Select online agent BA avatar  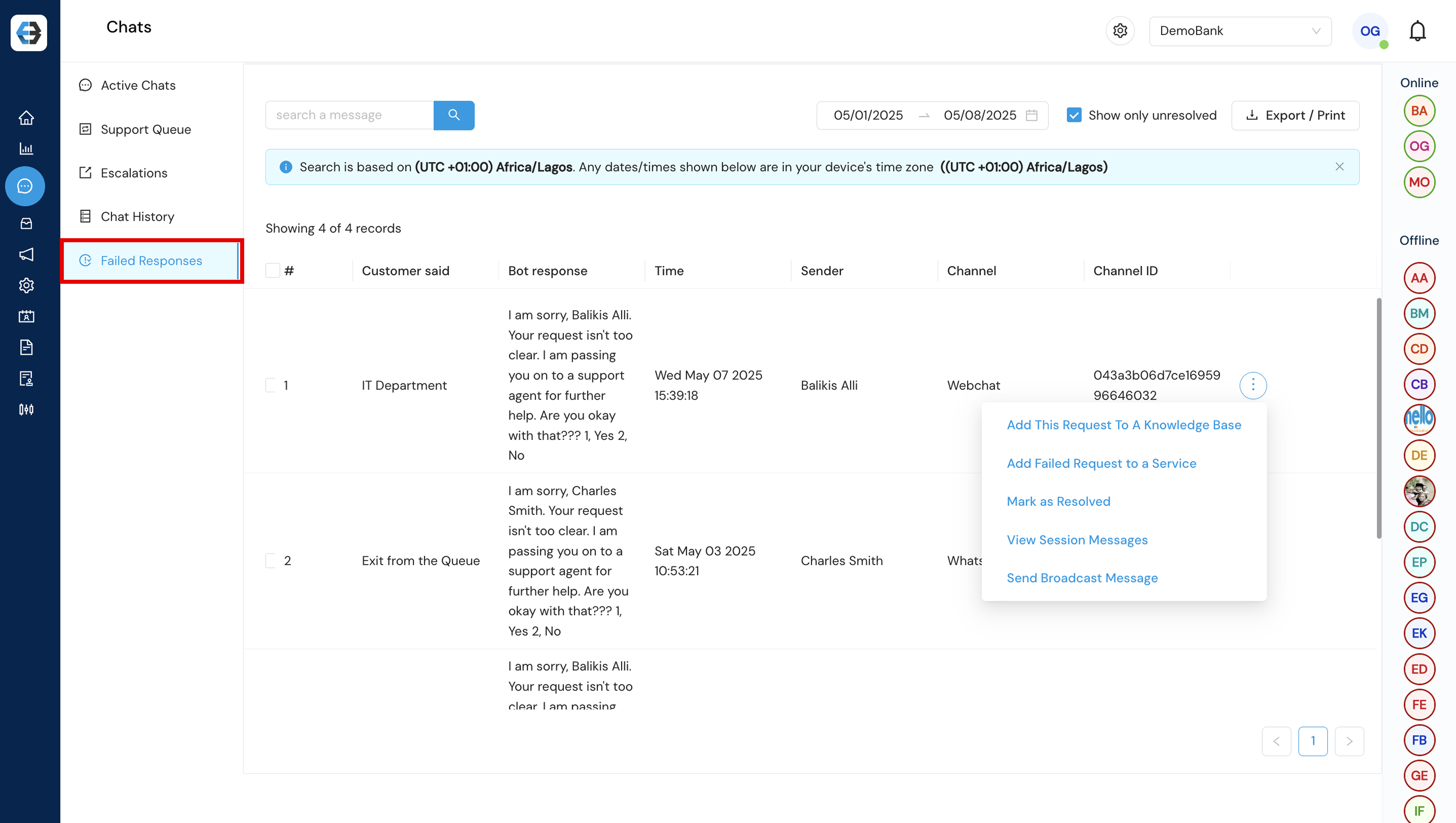[1419, 111]
